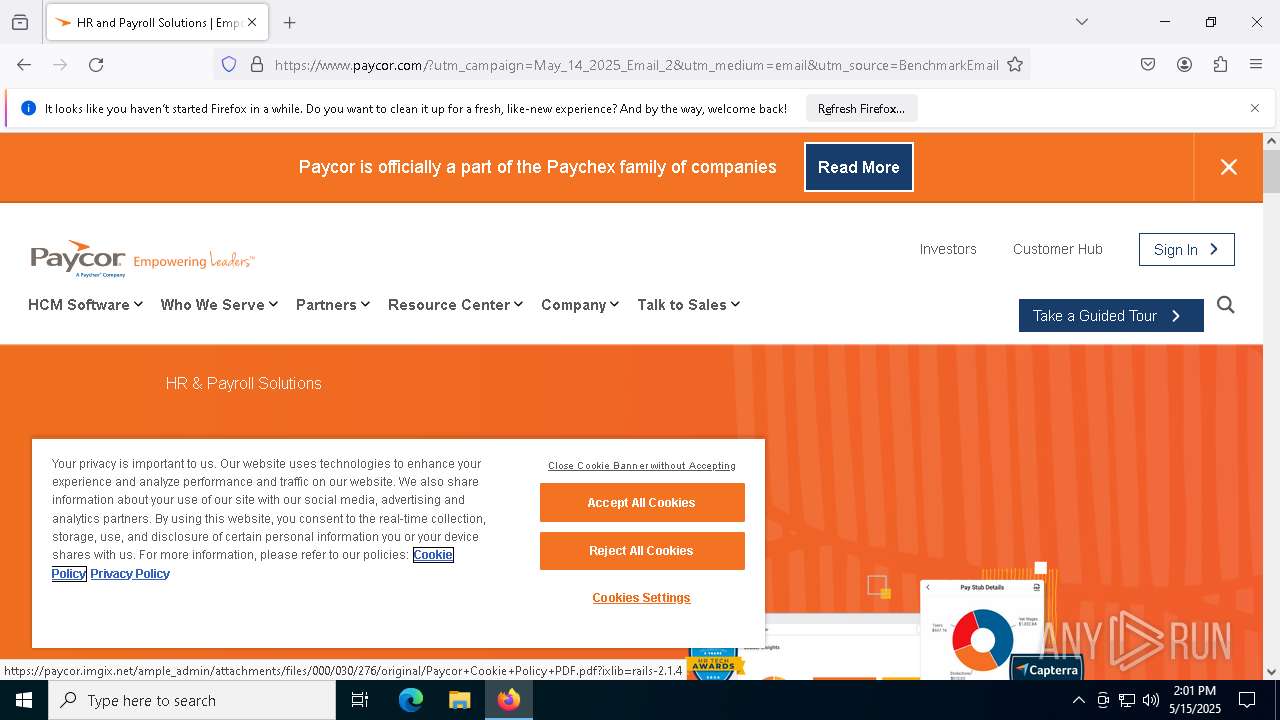Click Close Cookie Banner without Accepting
The width and height of the screenshot is (1280, 720).
tap(641, 466)
